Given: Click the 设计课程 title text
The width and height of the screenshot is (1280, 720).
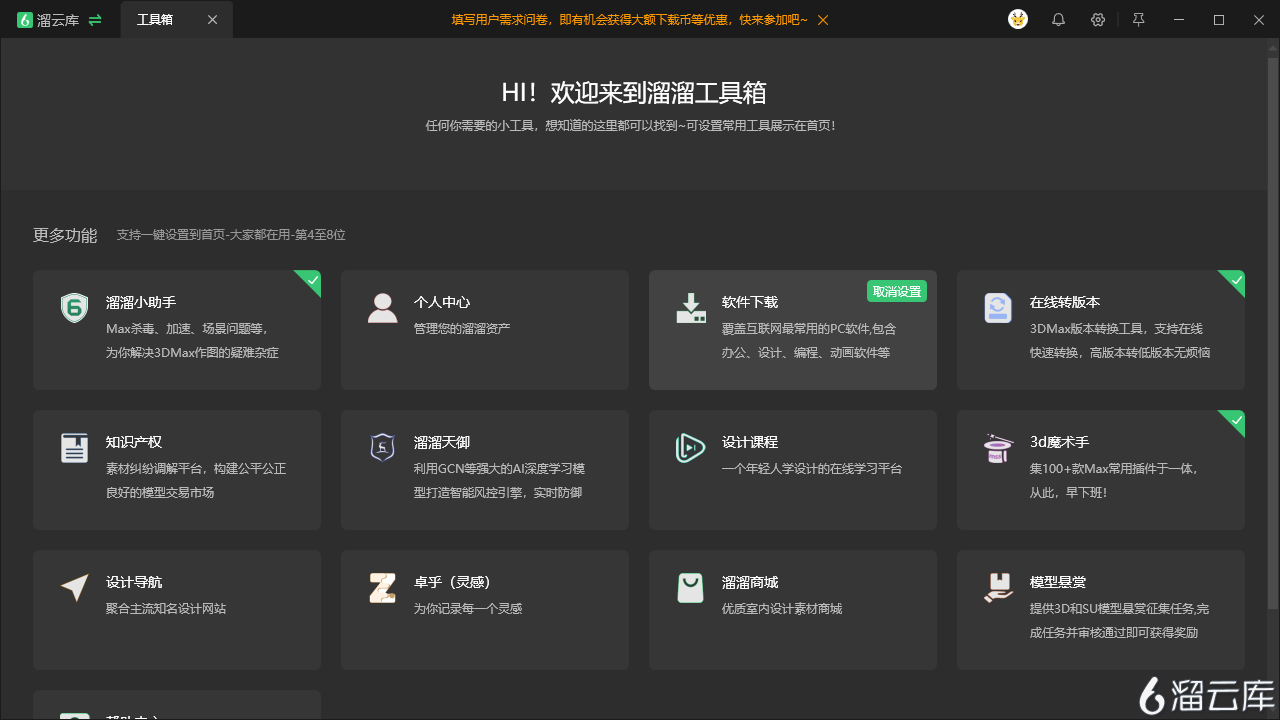Looking at the screenshot, I should tap(750, 442).
